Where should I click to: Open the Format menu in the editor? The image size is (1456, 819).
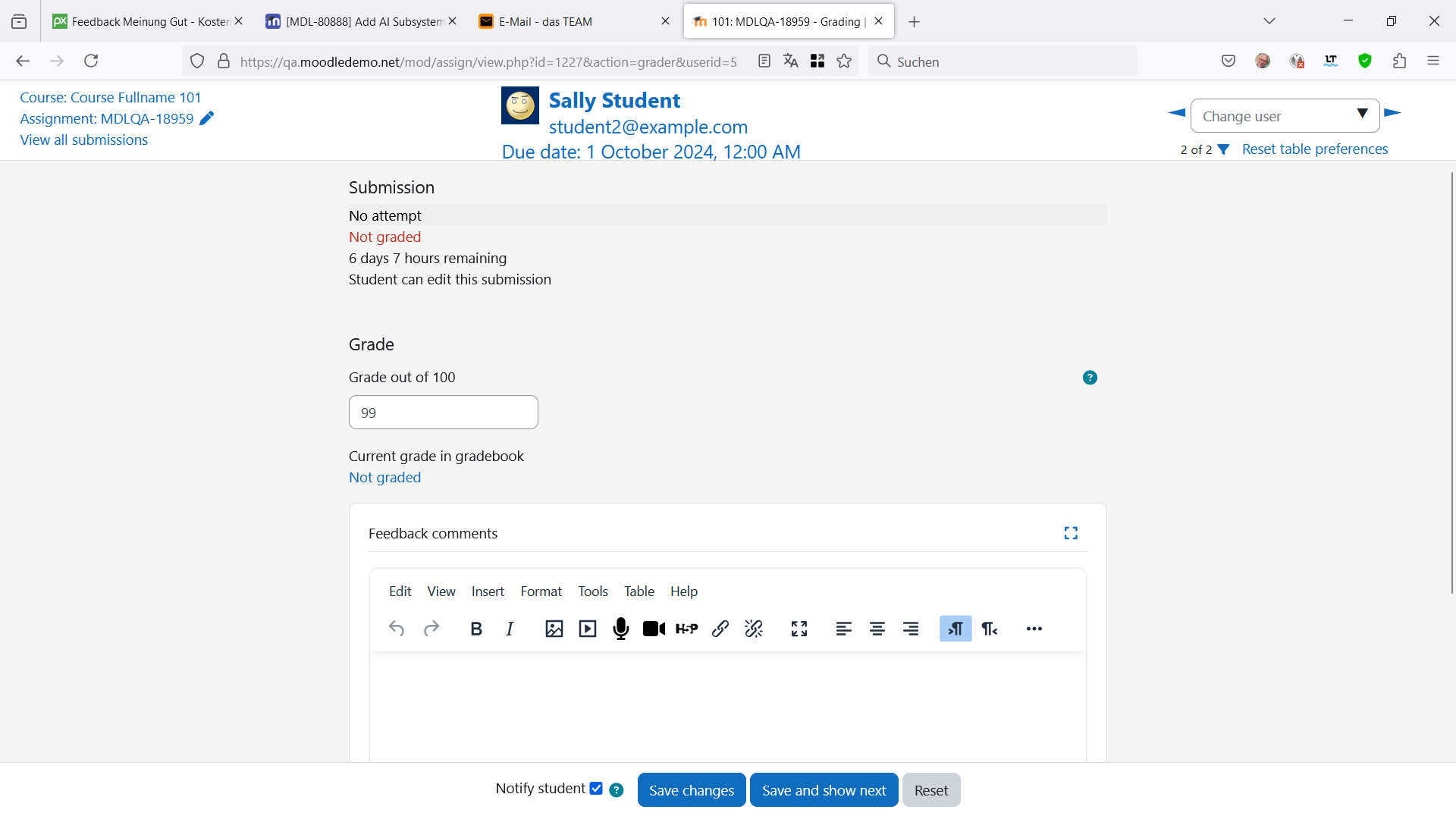click(541, 591)
